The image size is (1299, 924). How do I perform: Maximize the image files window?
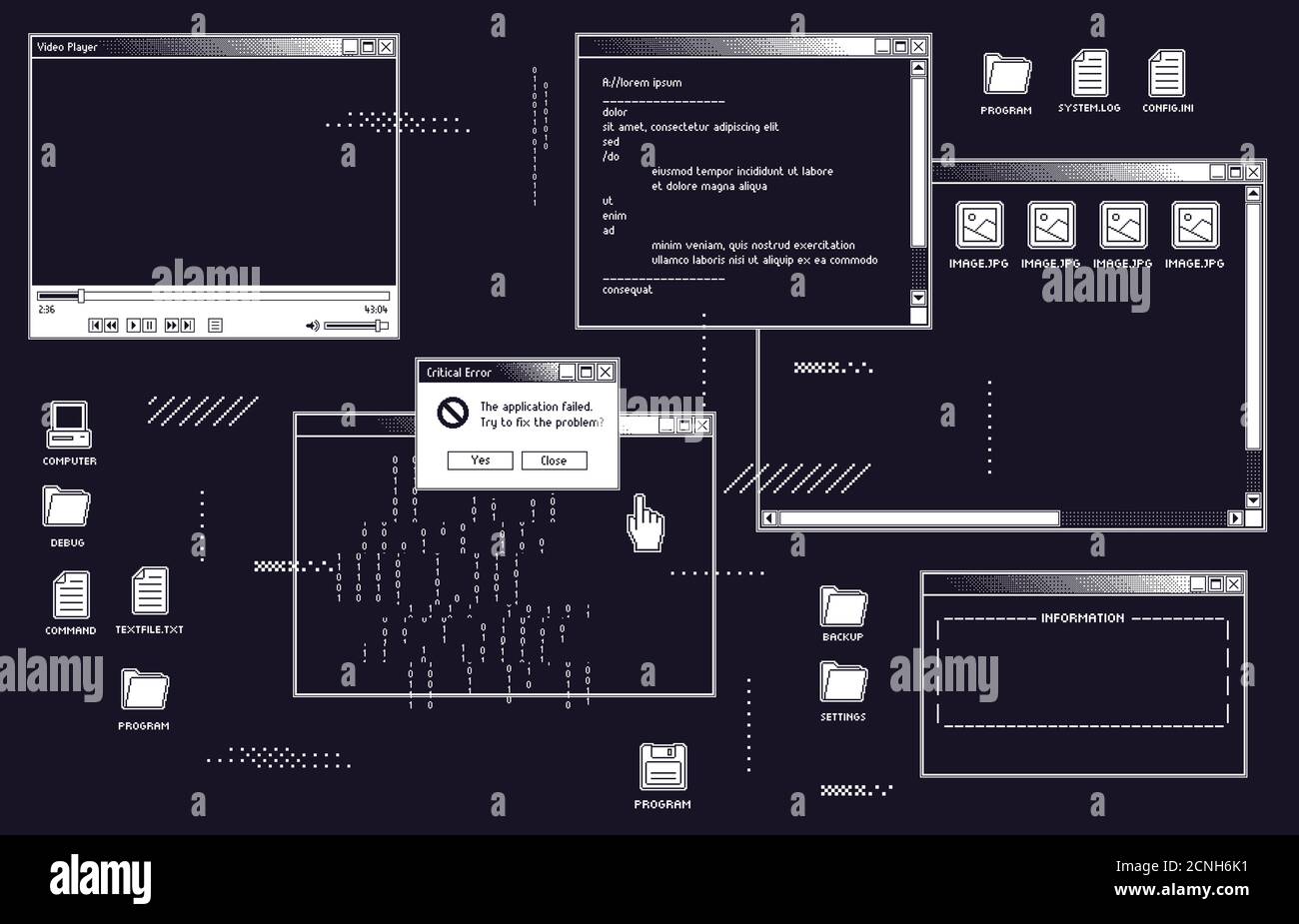click(x=1235, y=172)
